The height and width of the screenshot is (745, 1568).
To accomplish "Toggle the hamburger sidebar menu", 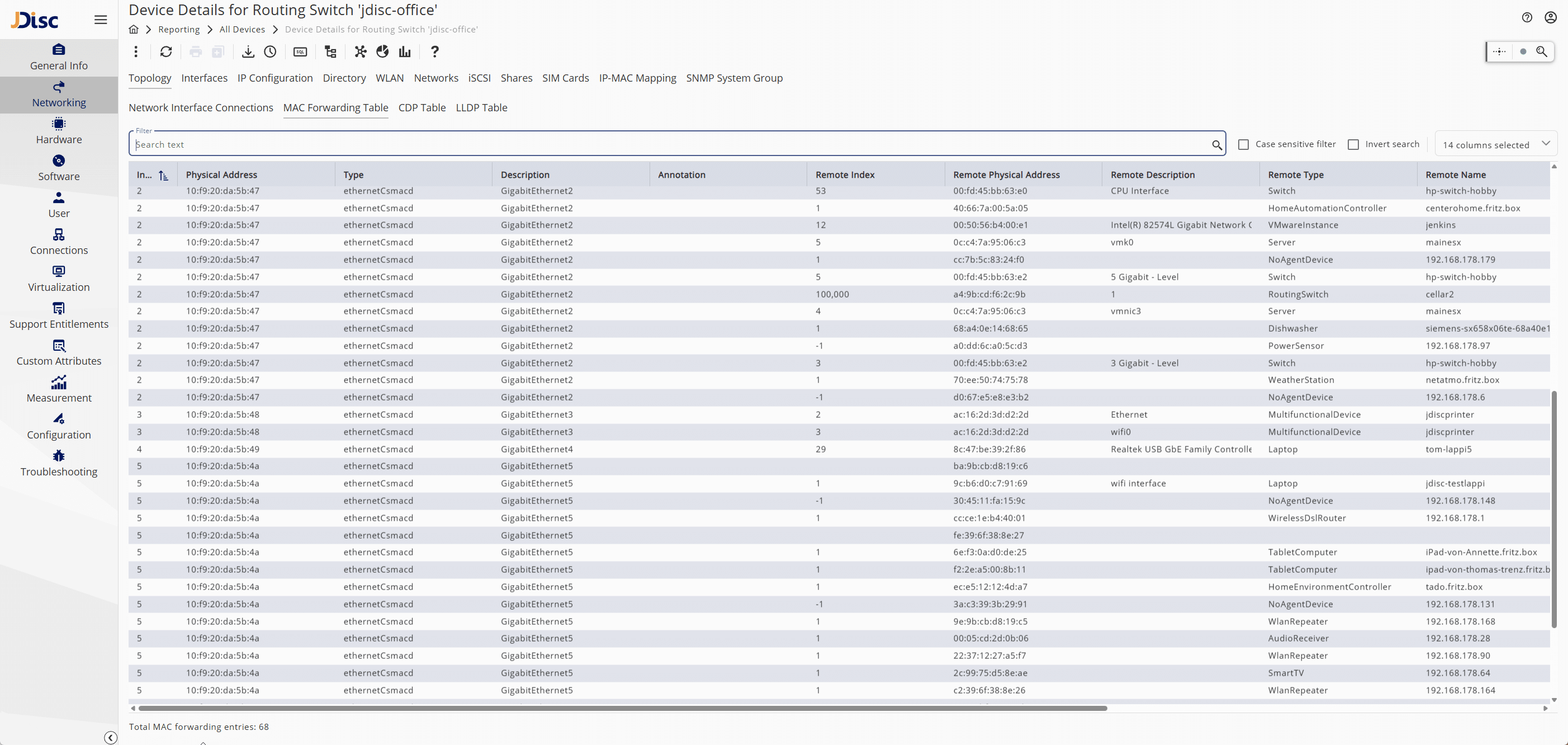I will click(x=101, y=20).
